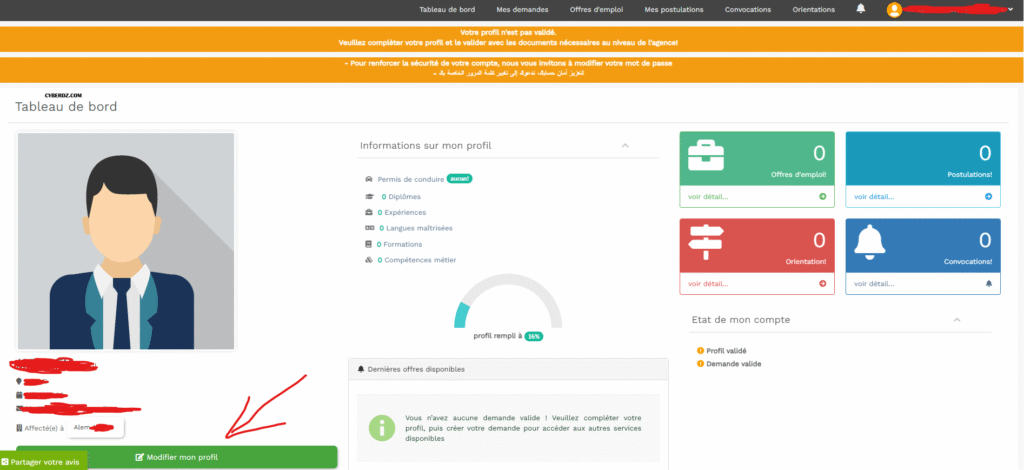The height and width of the screenshot is (470, 1024).
Task: Open Offres d'emploi menu item
Action: pyautogui.click(x=596, y=10)
